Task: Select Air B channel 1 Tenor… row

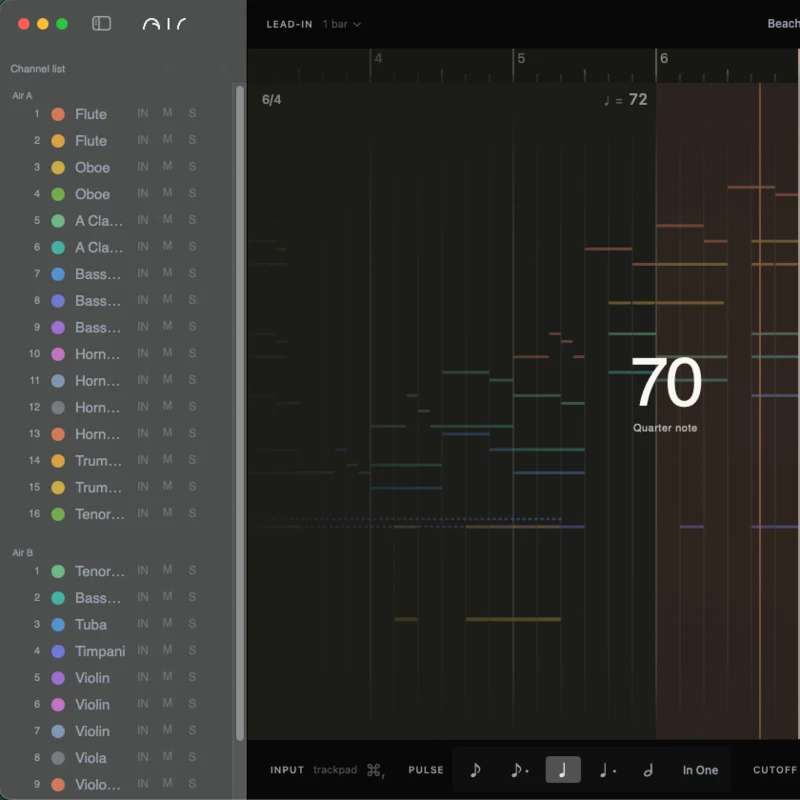Action: [x=116, y=571]
